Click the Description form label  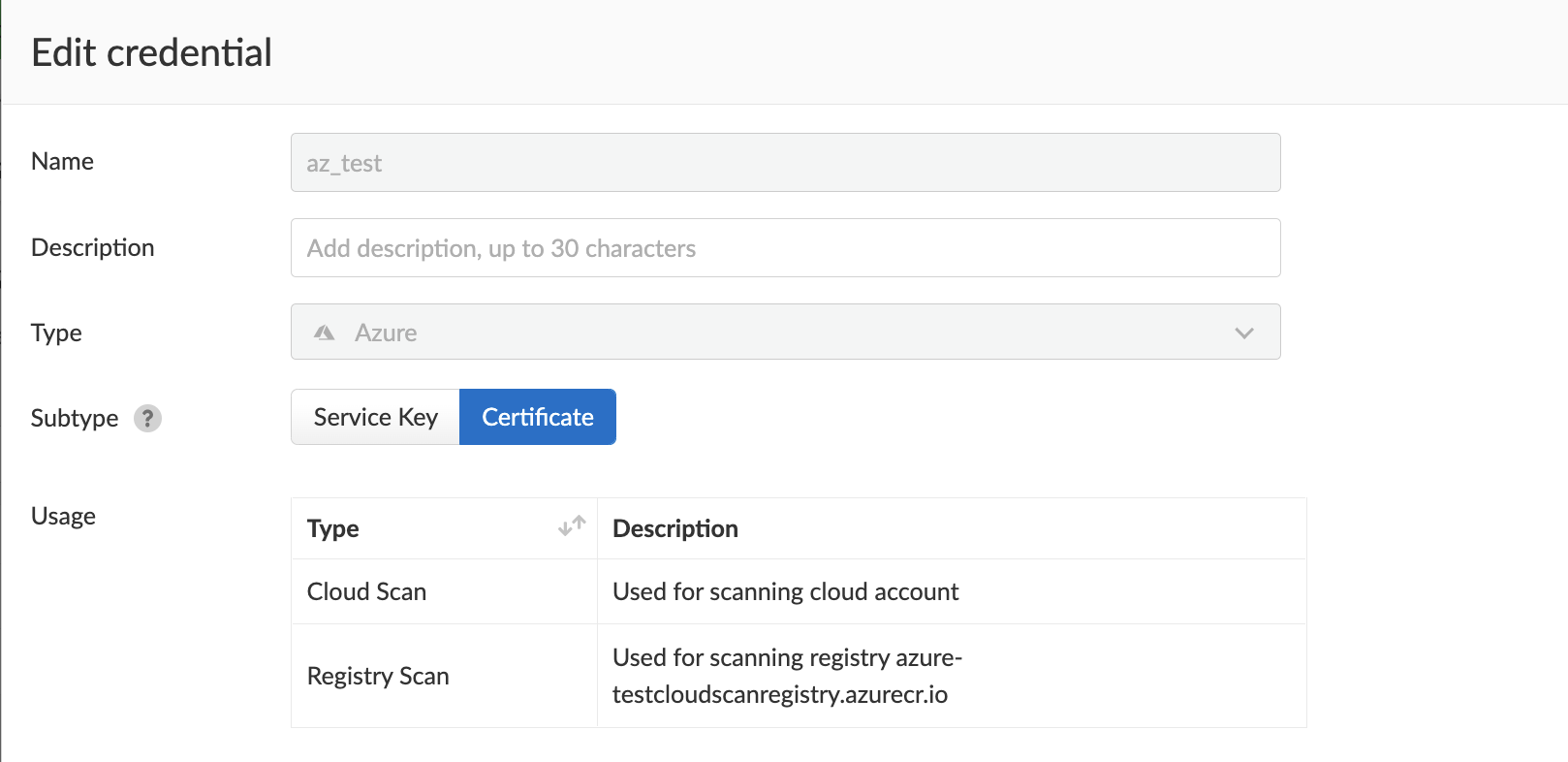pos(92,247)
